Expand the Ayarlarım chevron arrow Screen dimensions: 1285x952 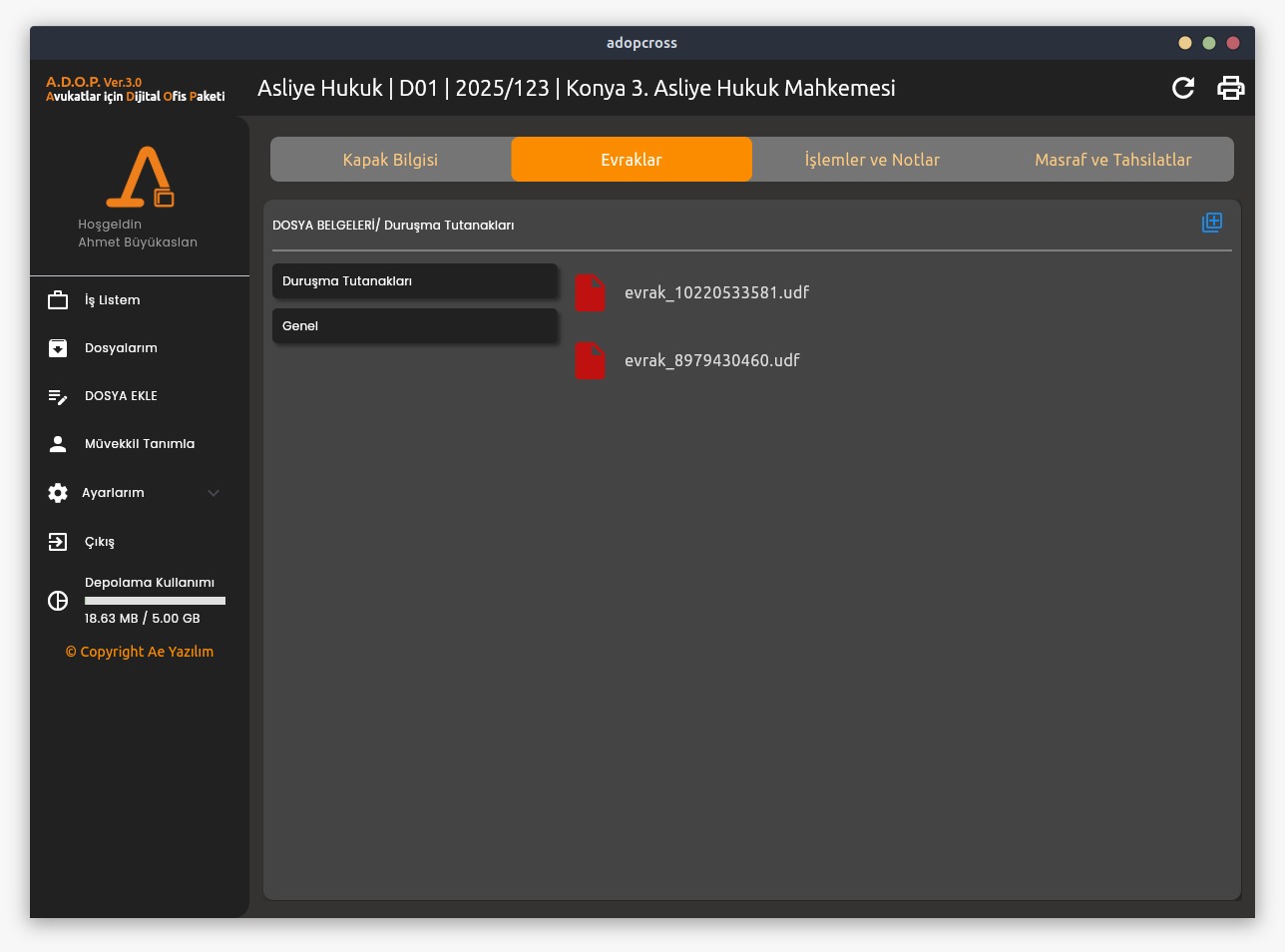(214, 493)
